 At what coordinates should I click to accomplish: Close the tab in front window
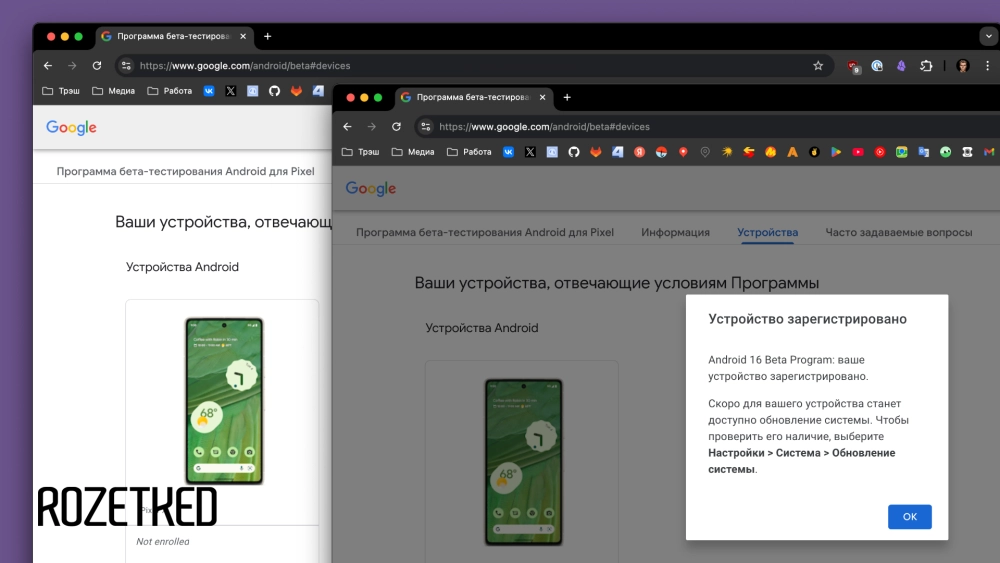click(543, 98)
